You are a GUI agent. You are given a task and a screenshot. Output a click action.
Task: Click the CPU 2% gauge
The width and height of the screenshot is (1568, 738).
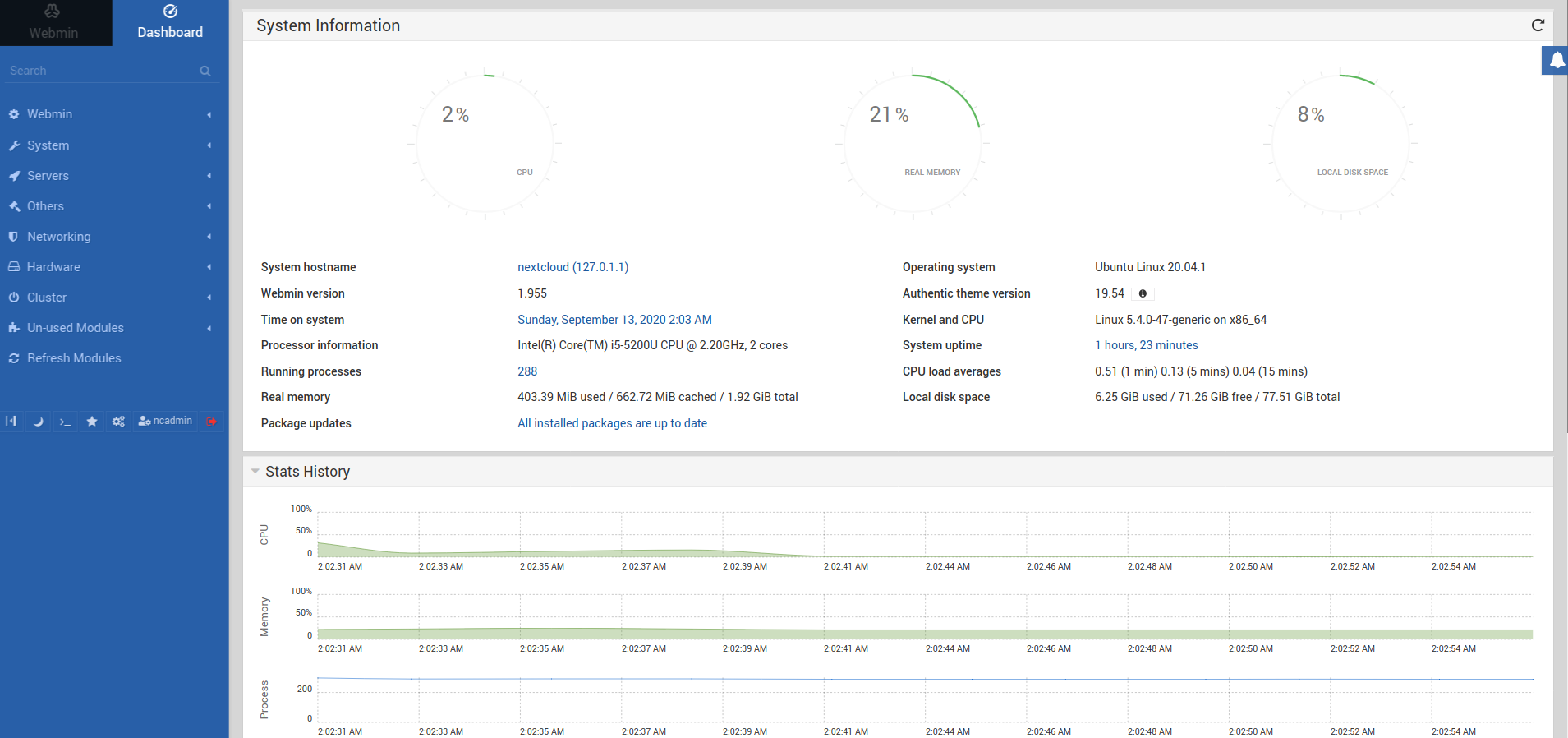click(x=485, y=144)
